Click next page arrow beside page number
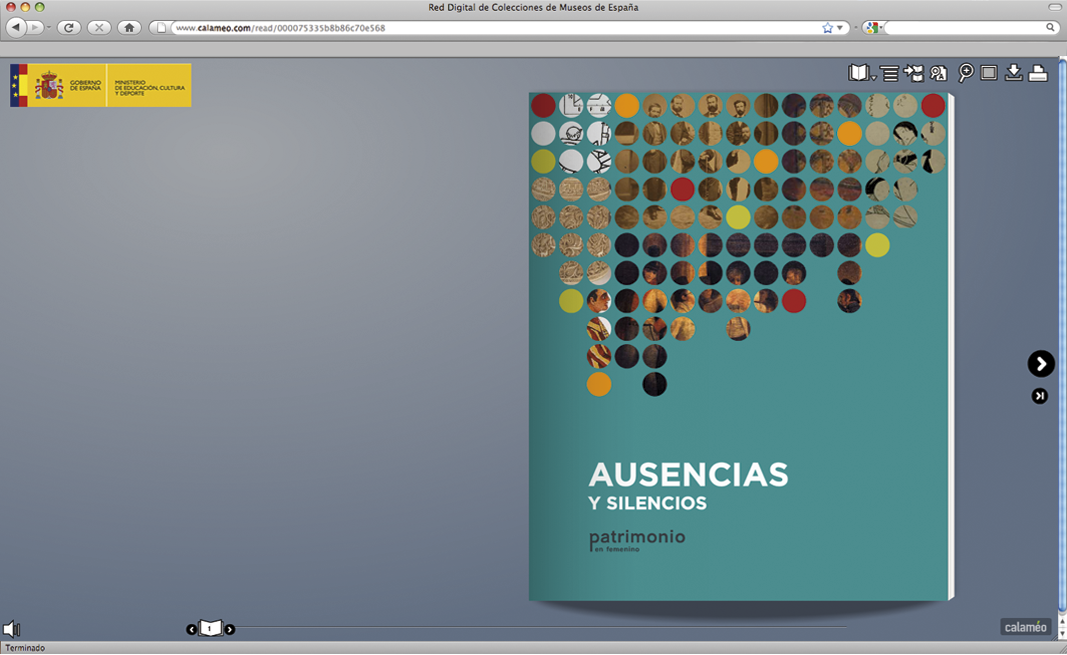The height and width of the screenshot is (655, 1067). click(230, 629)
